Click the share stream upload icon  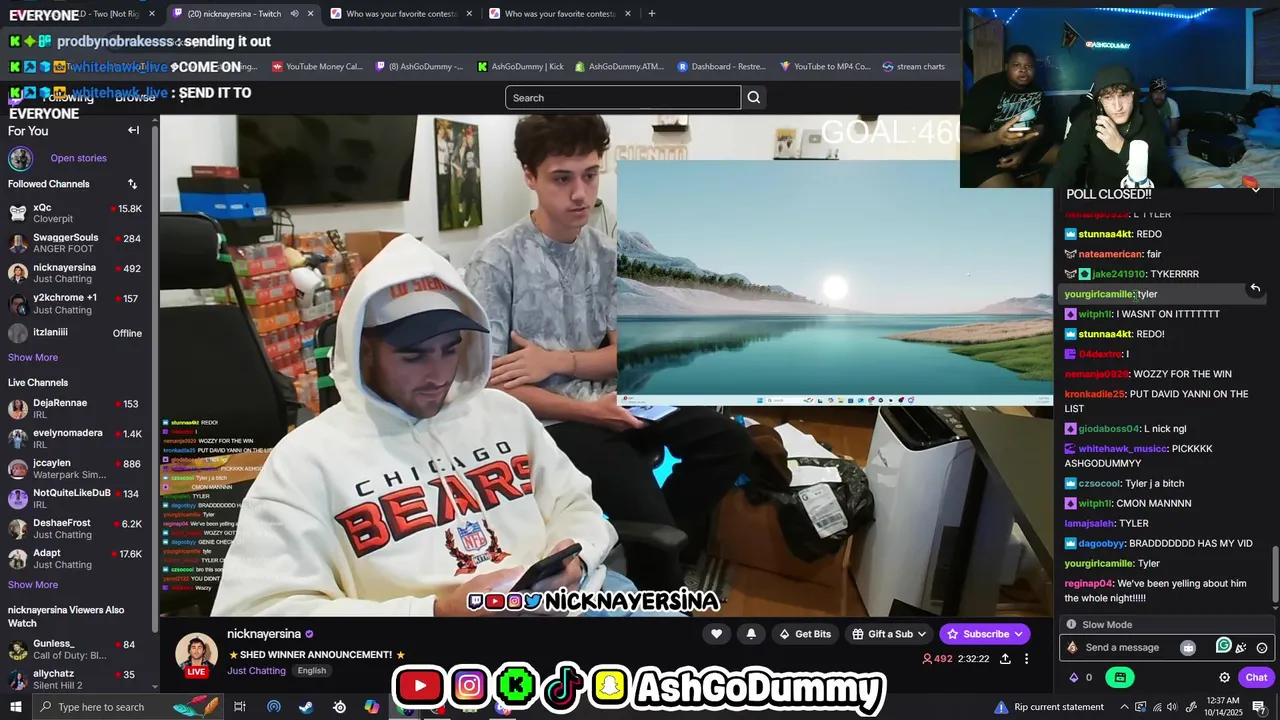(1005, 659)
